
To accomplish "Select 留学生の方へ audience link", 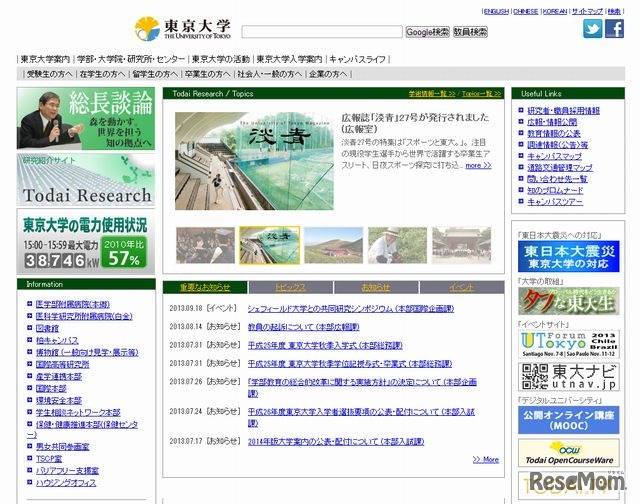I will click(155, 74).
